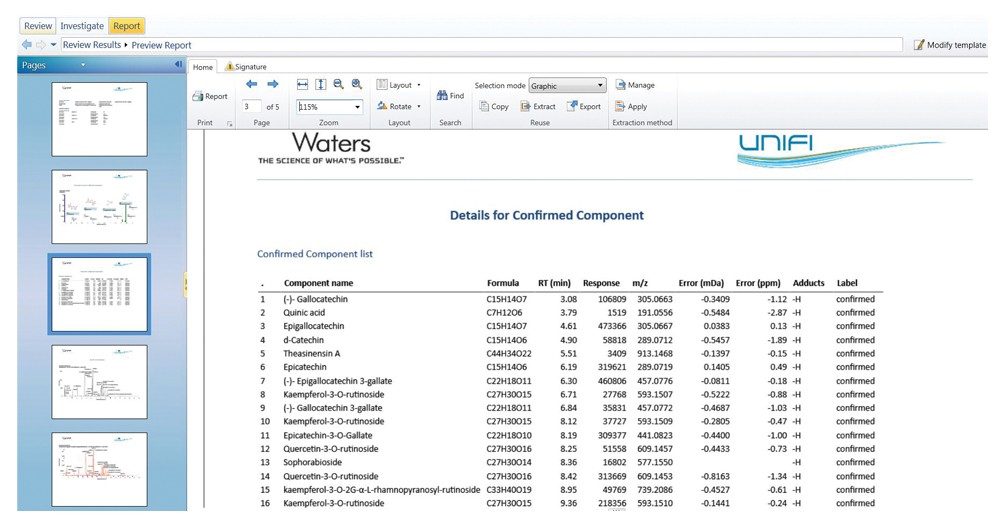
Task: Select the fifth page thumbnail
Action: [99, 469]
